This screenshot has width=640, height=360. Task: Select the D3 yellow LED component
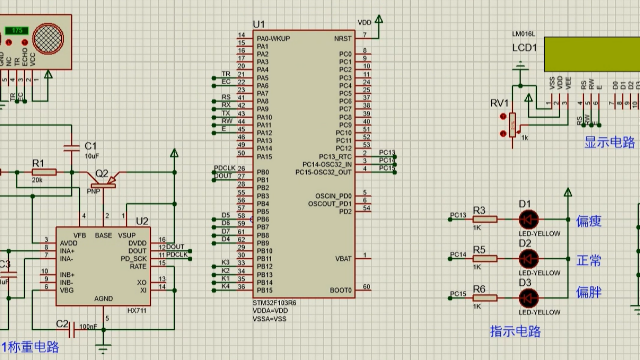[x=529, y=298]
